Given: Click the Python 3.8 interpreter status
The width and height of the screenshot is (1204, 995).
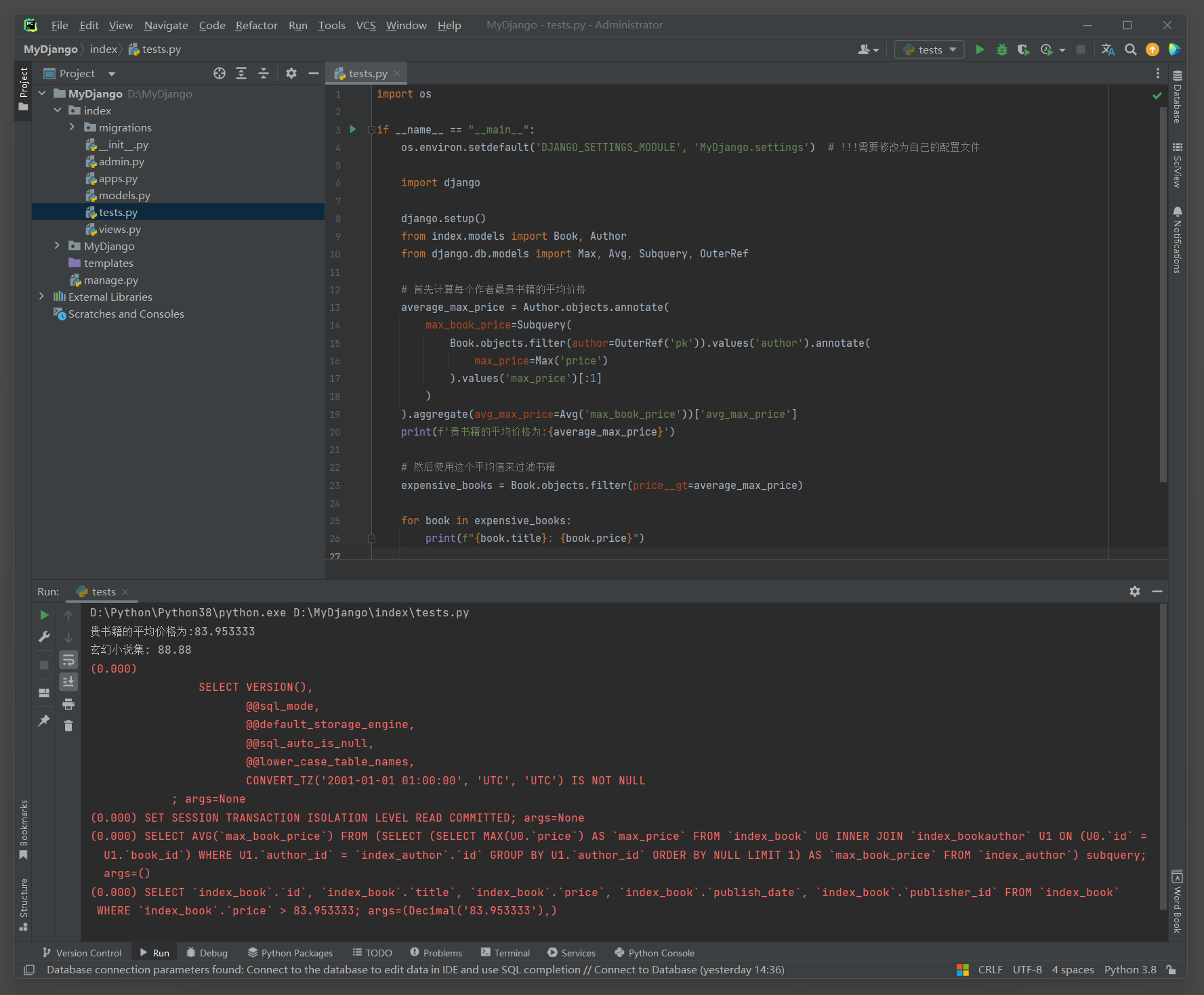Looking at the screenshot, I should pyautogui.click(x=1130, y=970).
